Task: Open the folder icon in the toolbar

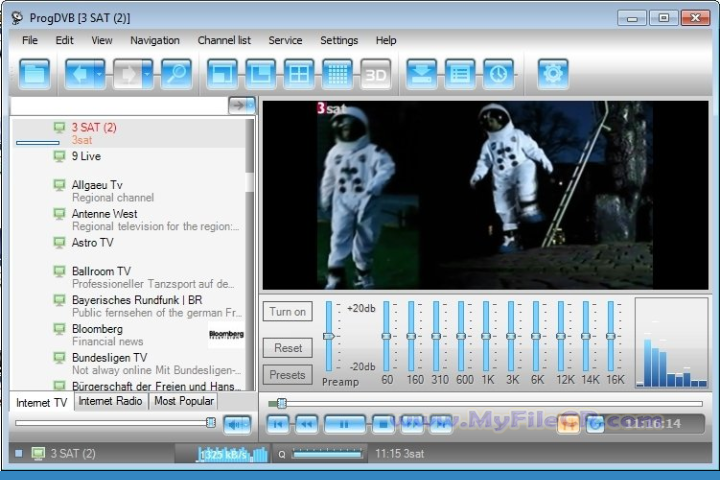Action: pyautogui.click(x=34, y=73)
